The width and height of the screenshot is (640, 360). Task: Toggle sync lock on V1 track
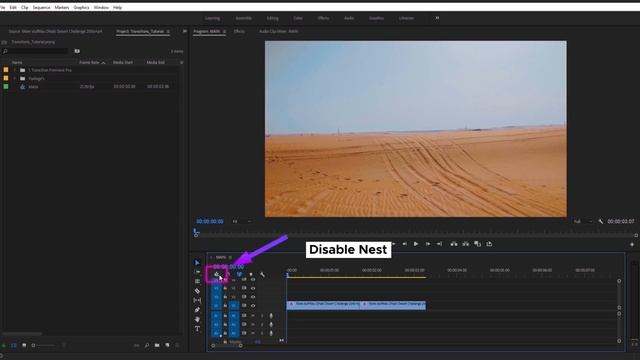tap(244, 305)
